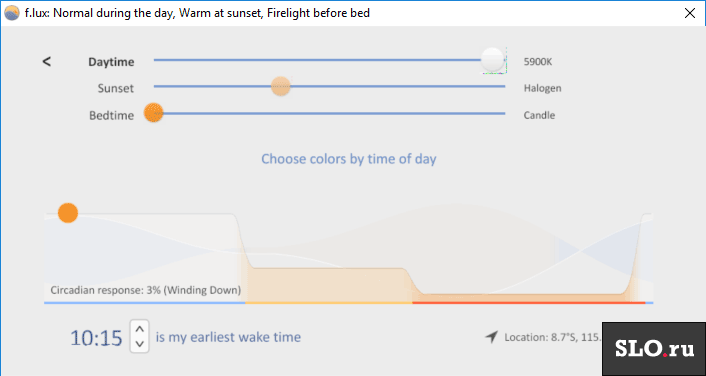Click the 5900K temperature value
Viewport: 706px width, 376px height.
tap(538, 62)
